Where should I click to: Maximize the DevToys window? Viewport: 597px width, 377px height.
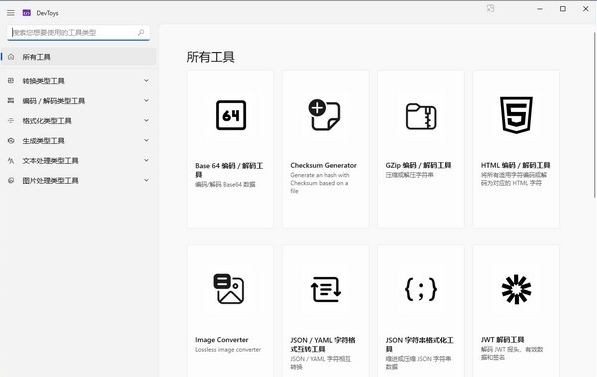(x=563, y=9)
